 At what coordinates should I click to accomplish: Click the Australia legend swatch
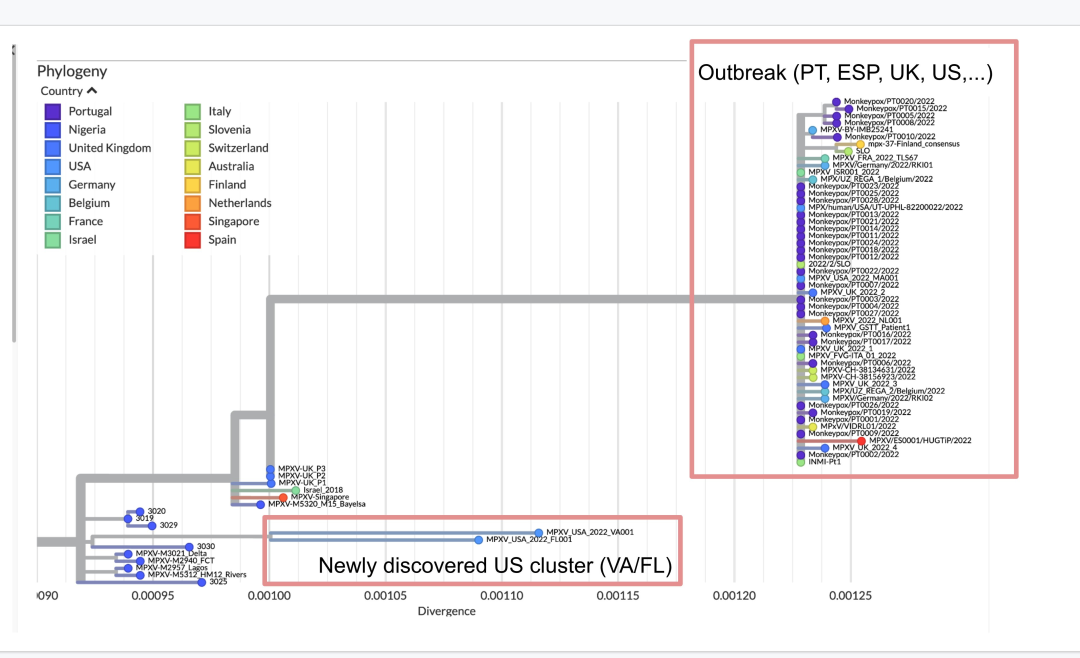pos(193,166)
